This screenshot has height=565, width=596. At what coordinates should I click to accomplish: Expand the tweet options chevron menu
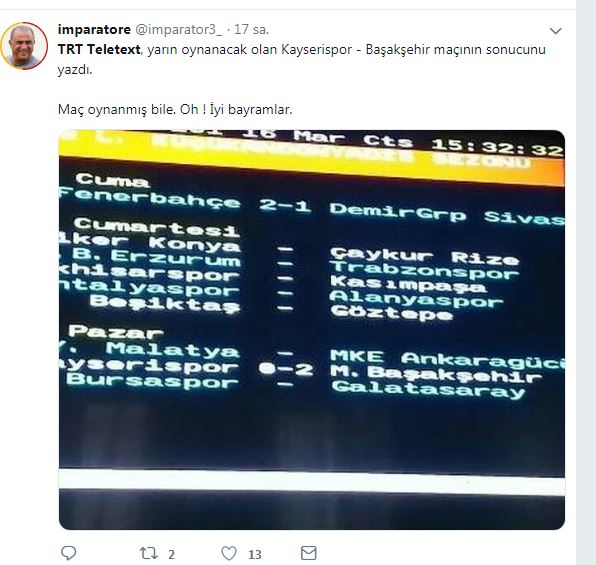pyautogui.click(x=556, y=31)
